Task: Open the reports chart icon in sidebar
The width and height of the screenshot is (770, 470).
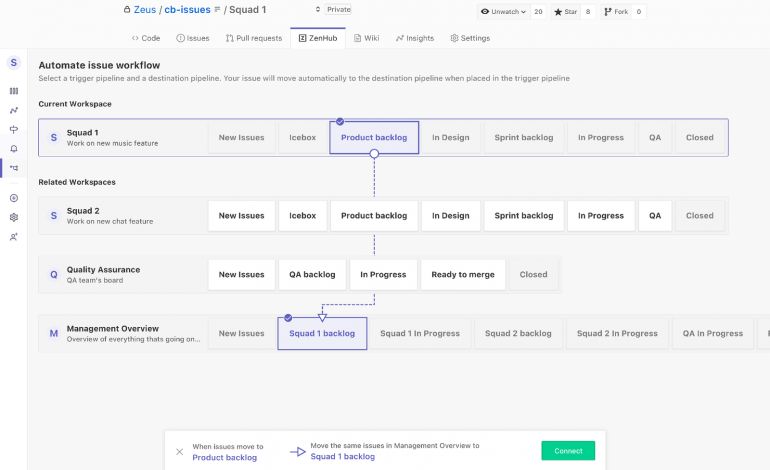Action: click(x=14, y=111)
